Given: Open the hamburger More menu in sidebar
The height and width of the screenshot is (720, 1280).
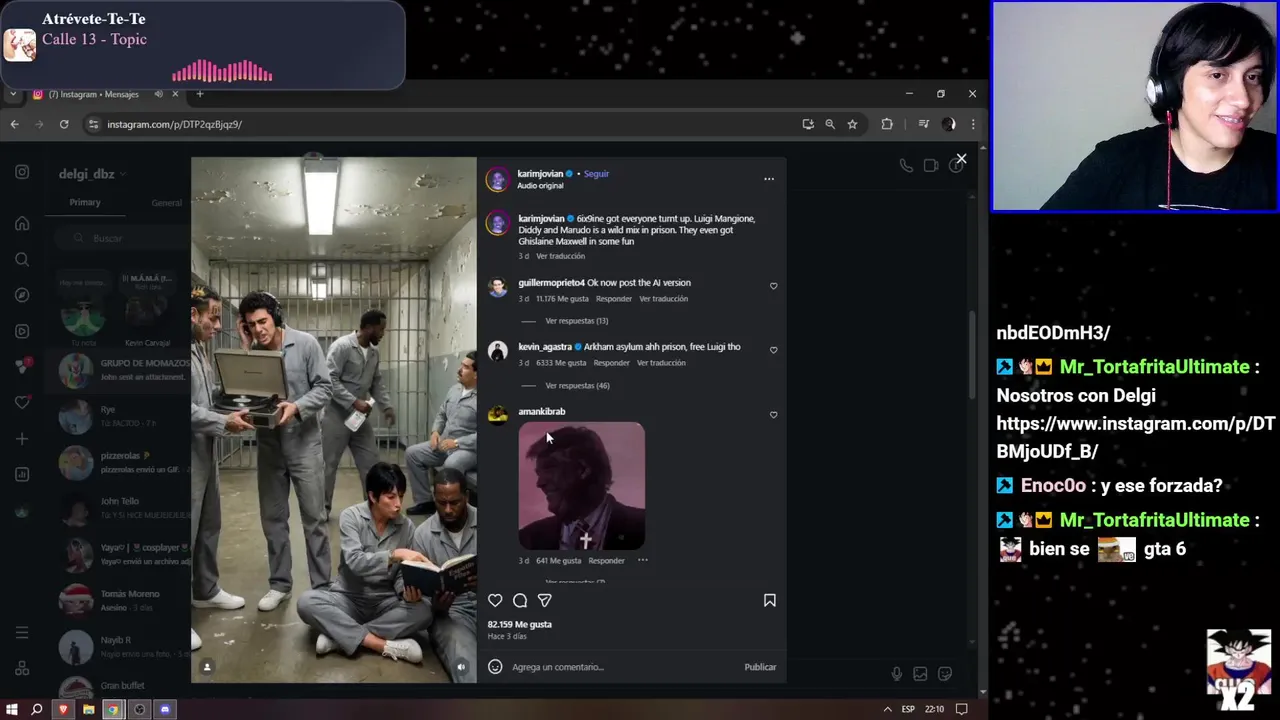Looking at the screenshot, I should coord(22,632).
